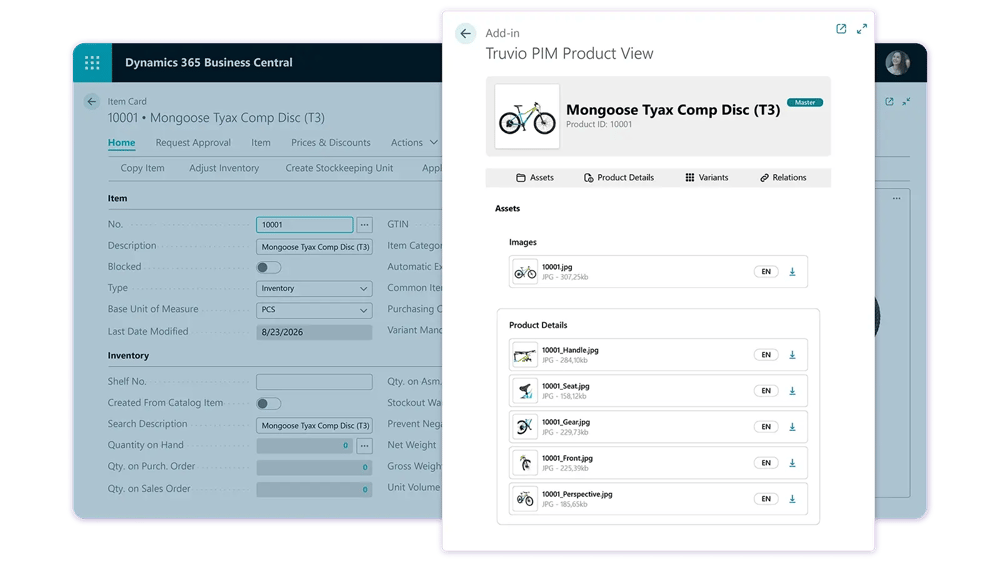Screen dimensions: 1000x562
Task: Click EN language tag for 10001_Perspective.jpg
Action: click(766, 499)
